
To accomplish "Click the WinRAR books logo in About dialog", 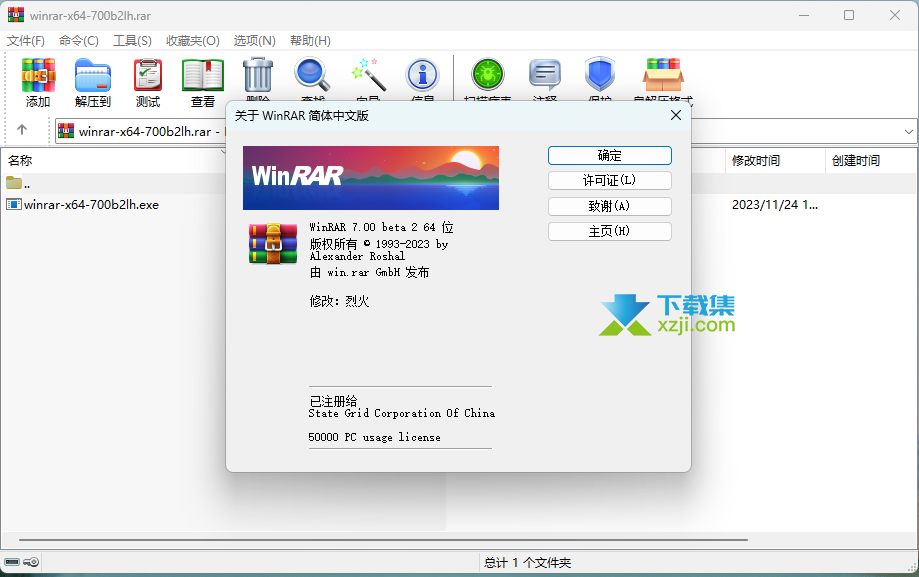I will [273, 243].
